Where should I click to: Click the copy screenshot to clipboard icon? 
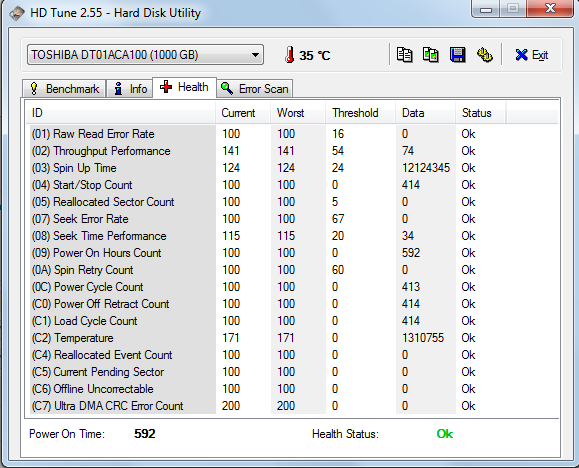431,55
